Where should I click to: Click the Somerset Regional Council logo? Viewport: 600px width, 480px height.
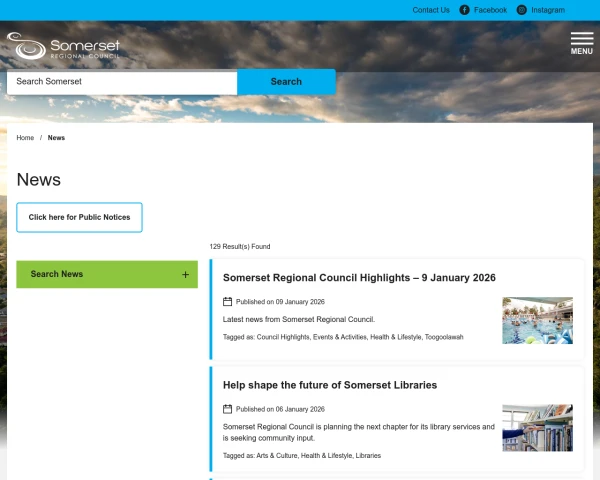pos(64,46)
